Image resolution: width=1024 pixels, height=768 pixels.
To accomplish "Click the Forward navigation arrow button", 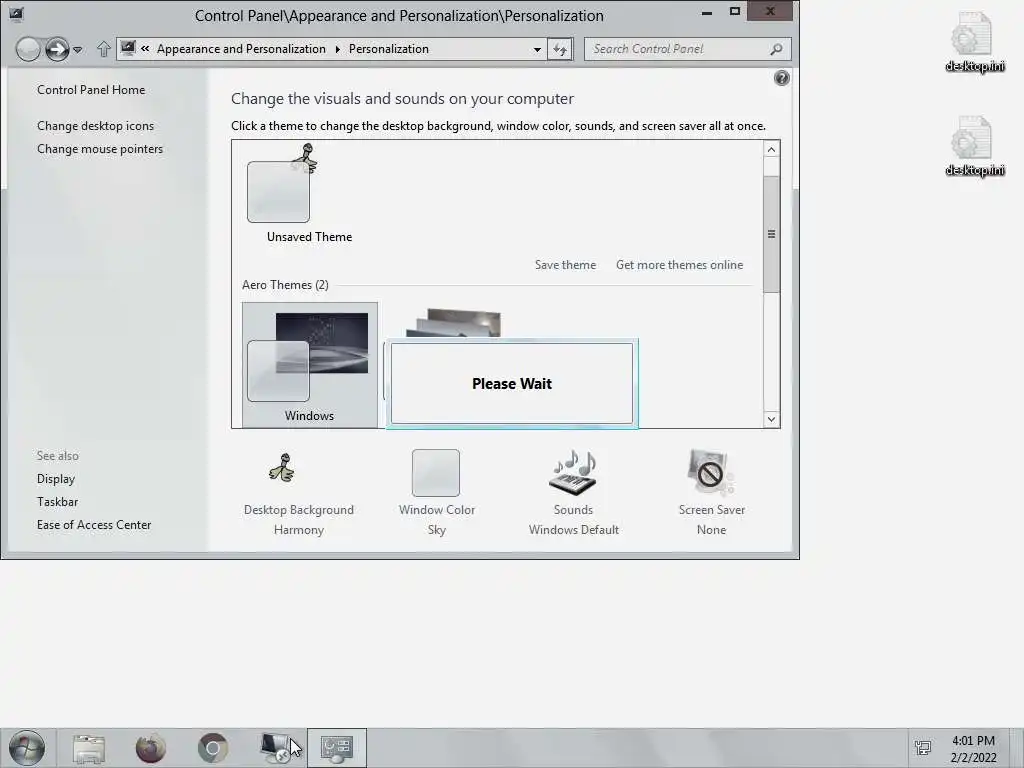I will click(57, 49).
